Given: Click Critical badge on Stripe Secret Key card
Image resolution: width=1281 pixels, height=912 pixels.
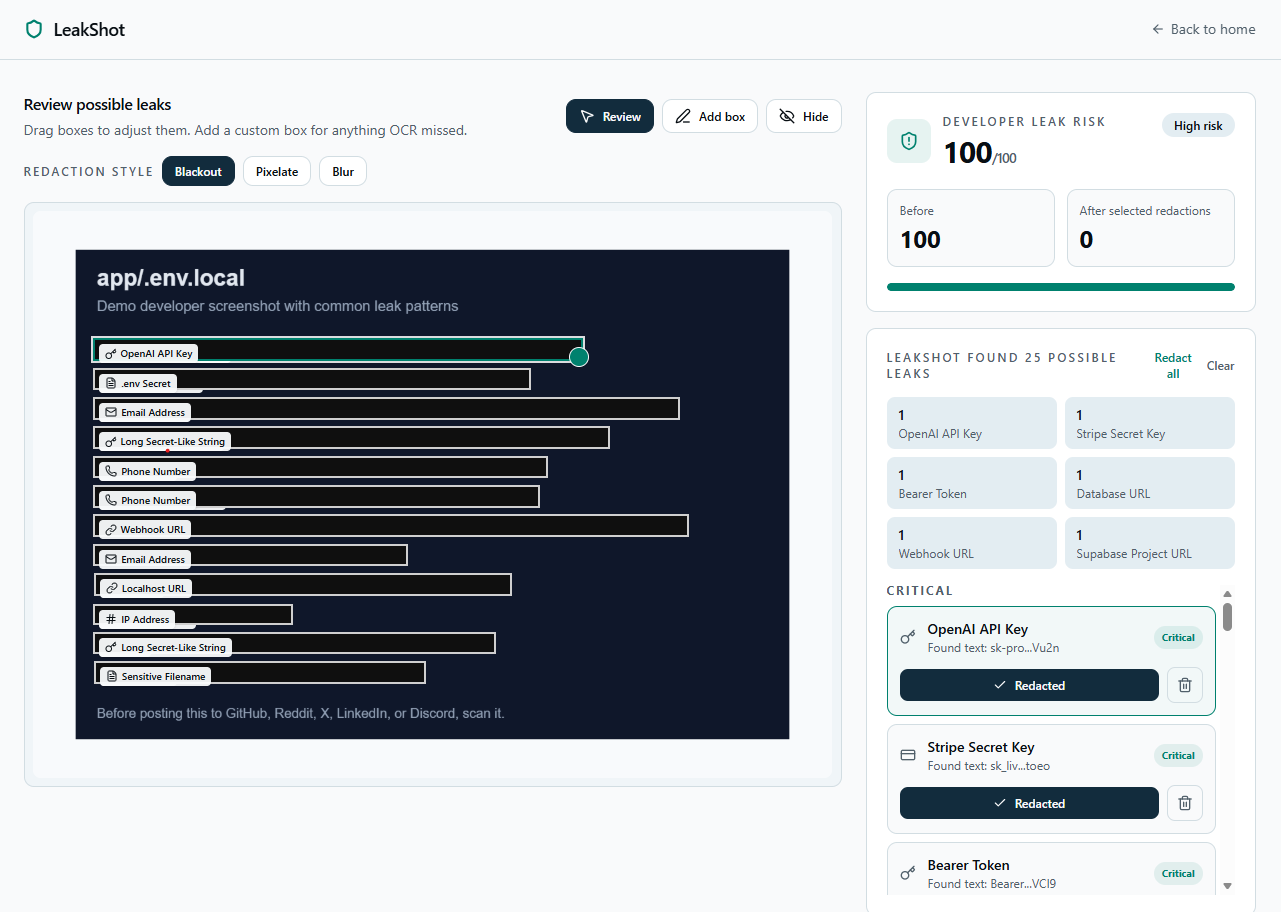Looking at the screenshot, I should (x=1178, y=755).
